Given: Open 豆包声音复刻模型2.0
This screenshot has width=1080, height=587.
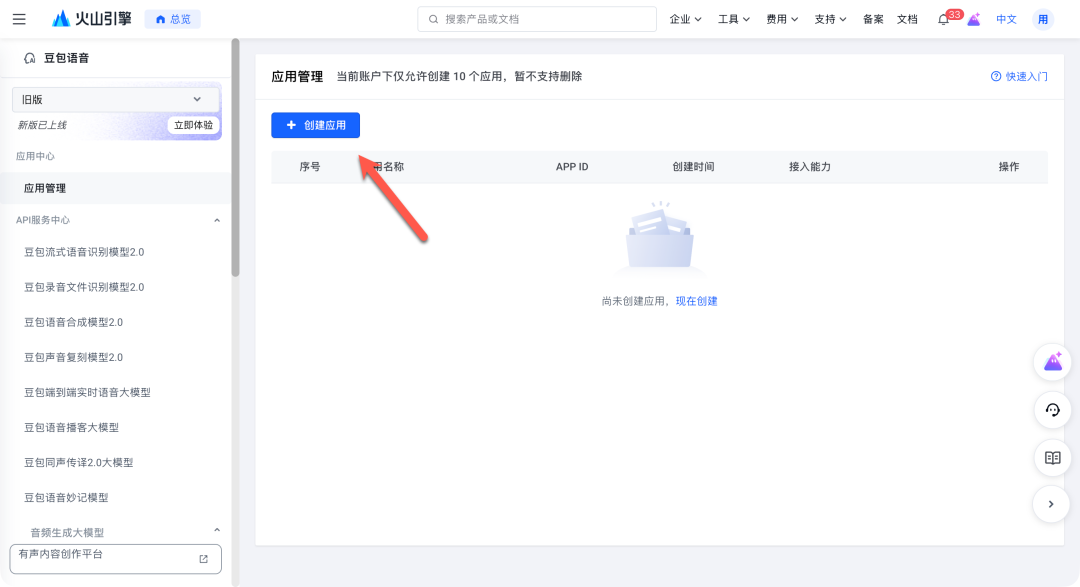Looking at the screenshot, I should tap(74, 358).
